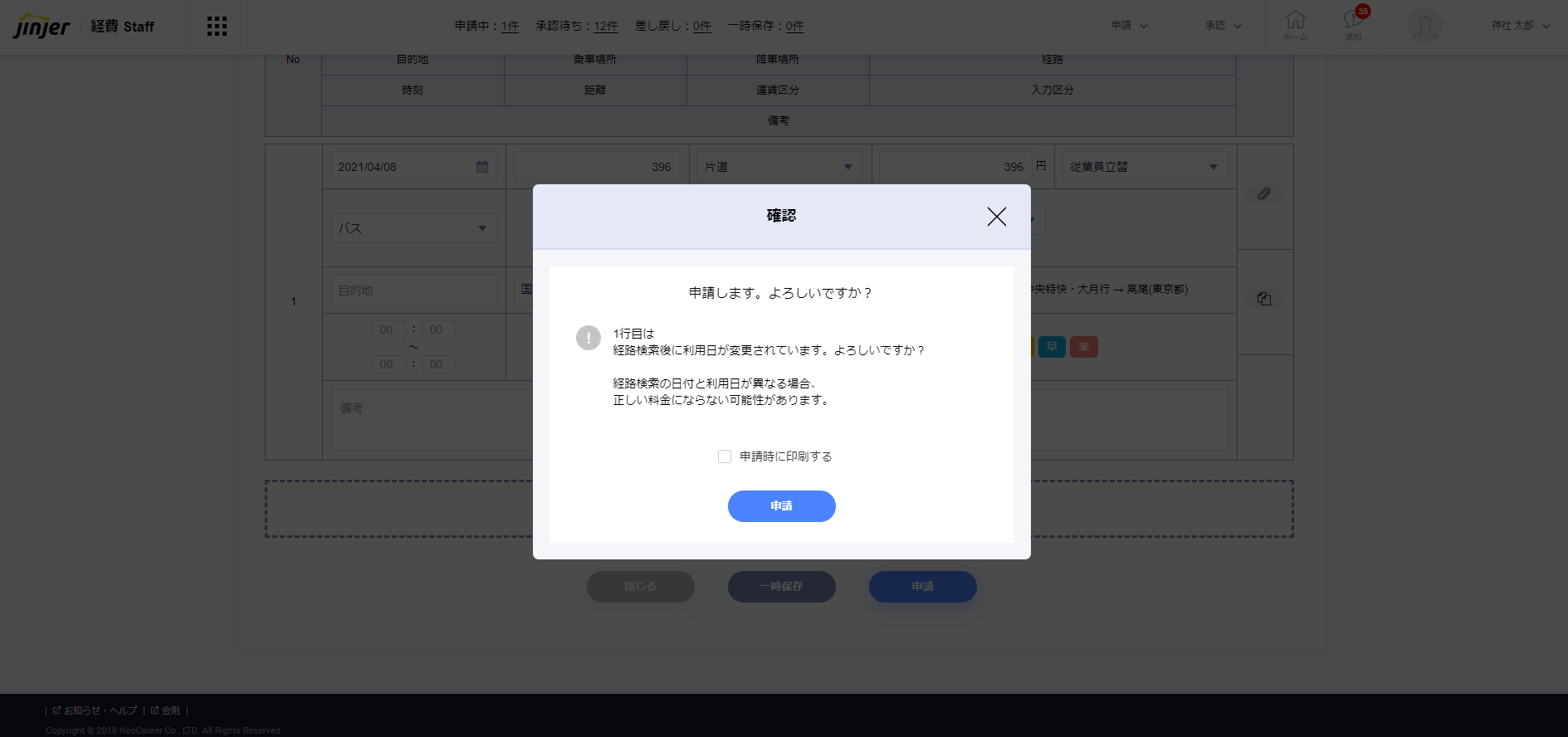Open the 神社 太郎 account menu
The image size is (1568, 737).
[1520, 26]
